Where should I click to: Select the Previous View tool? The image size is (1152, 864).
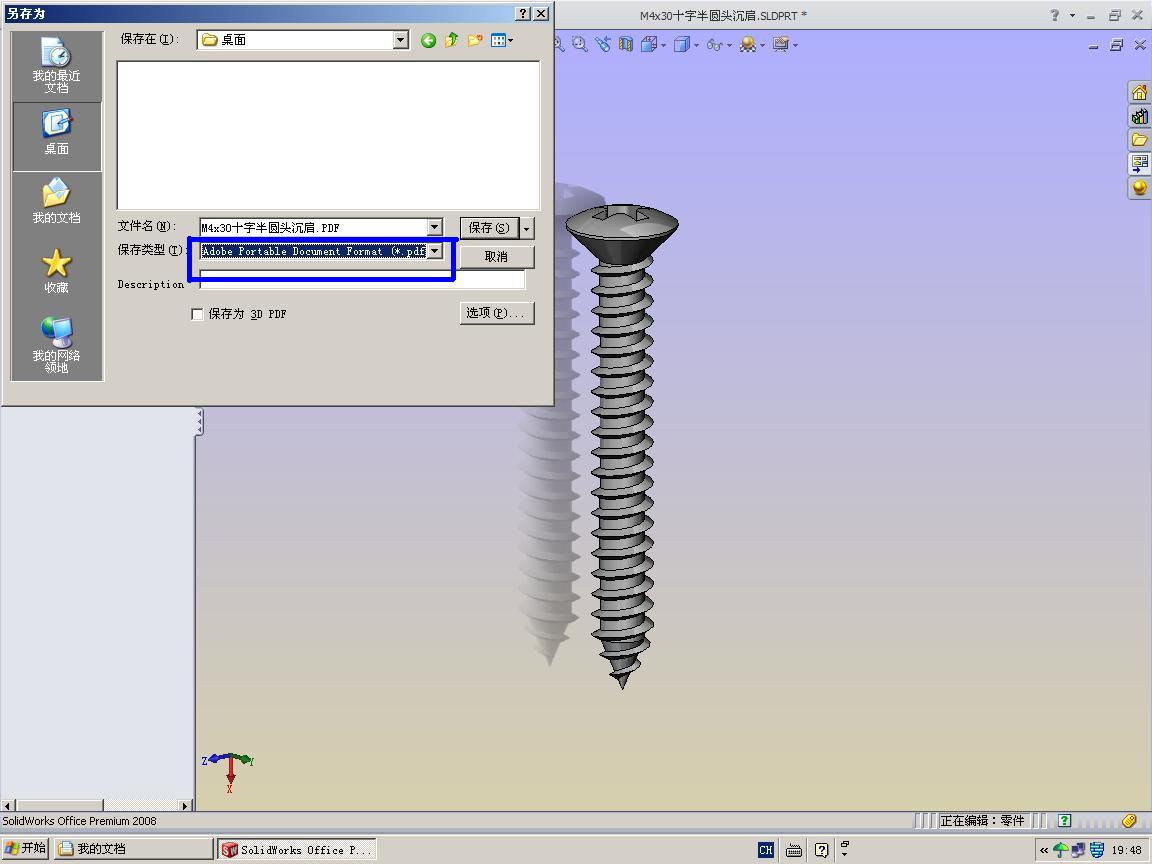click(603, 45)
